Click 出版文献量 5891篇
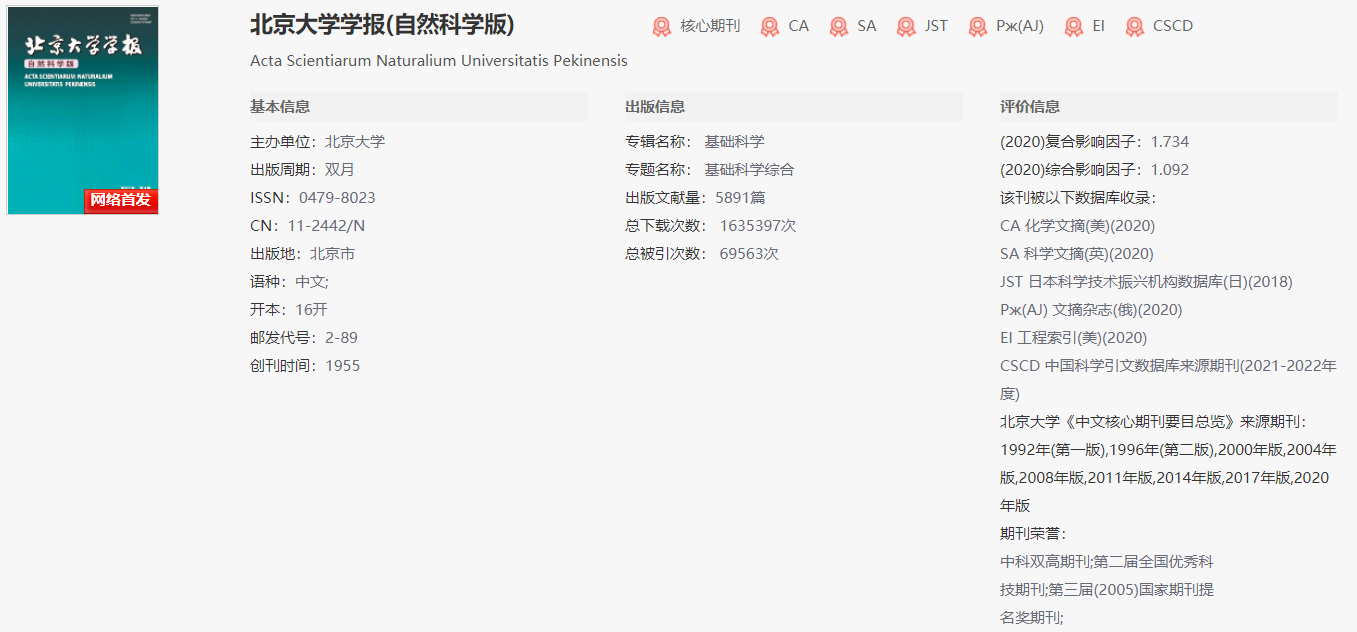 coord(695,198)
